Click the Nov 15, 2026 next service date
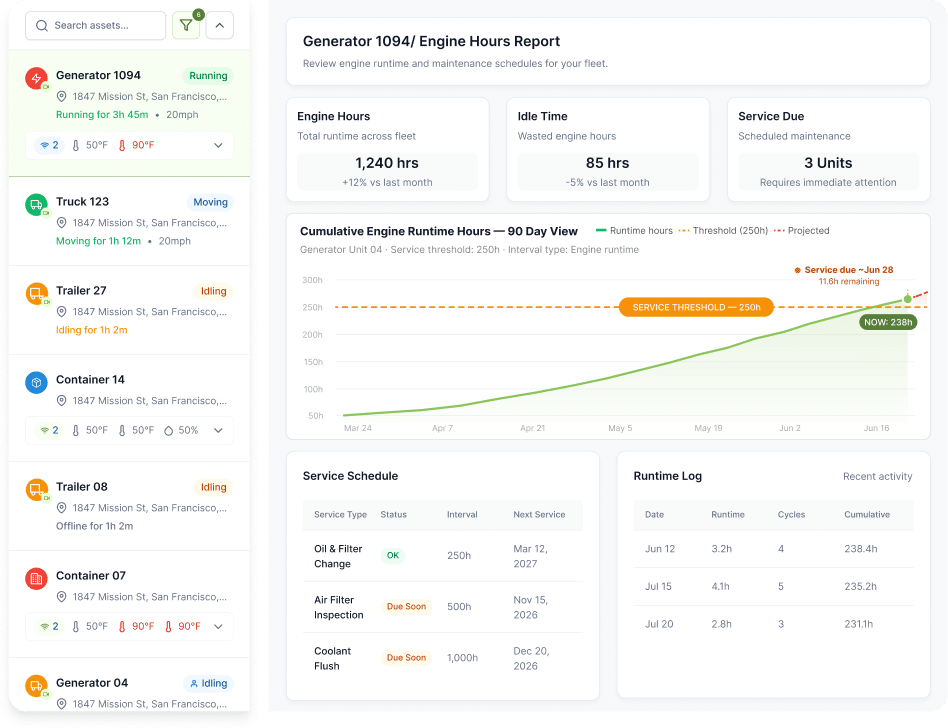The image size is (948, 728). tap(530, 607)
